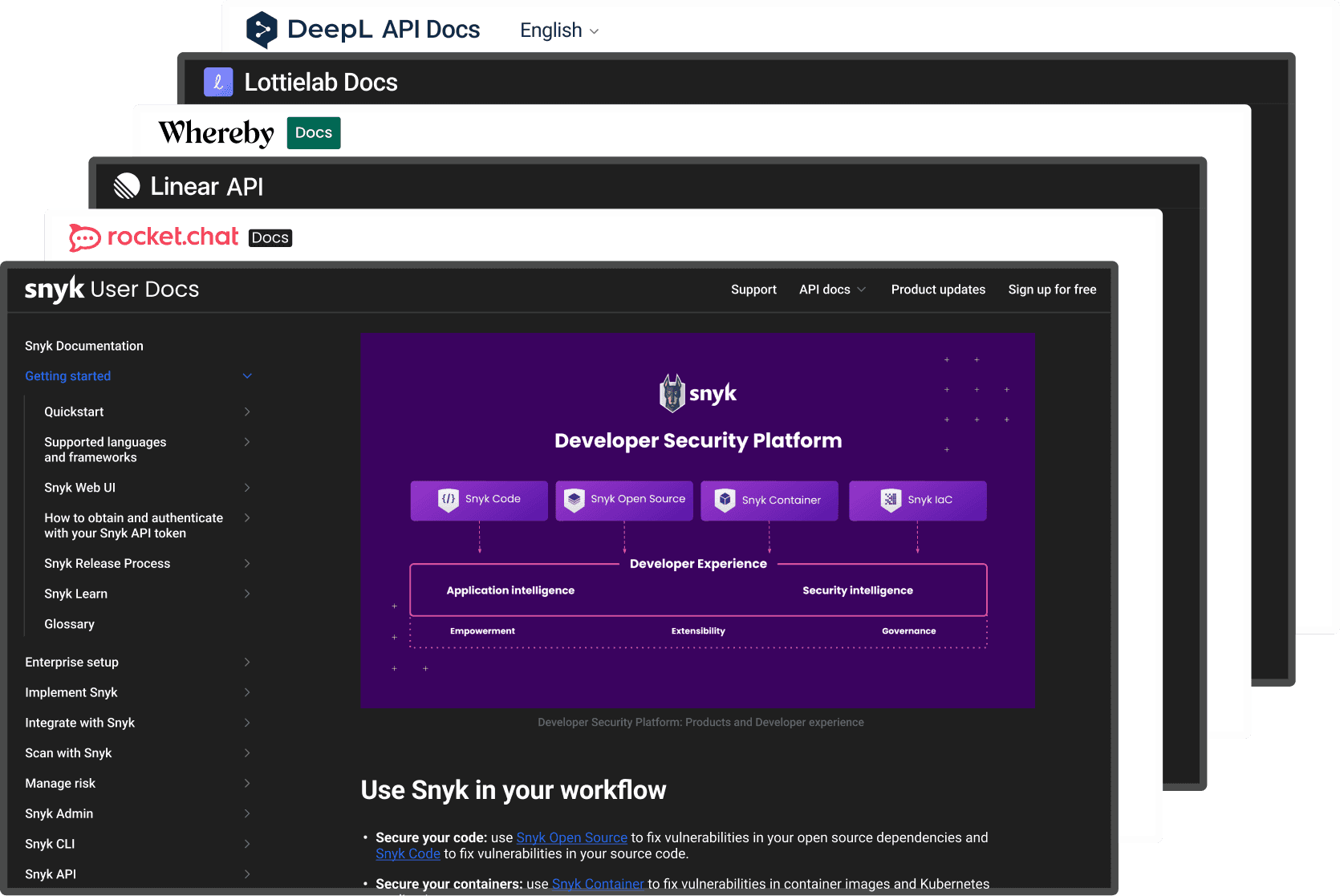Expand the Snyk Web UI arrow
The image size is (1340, 896).
(247, 488)
